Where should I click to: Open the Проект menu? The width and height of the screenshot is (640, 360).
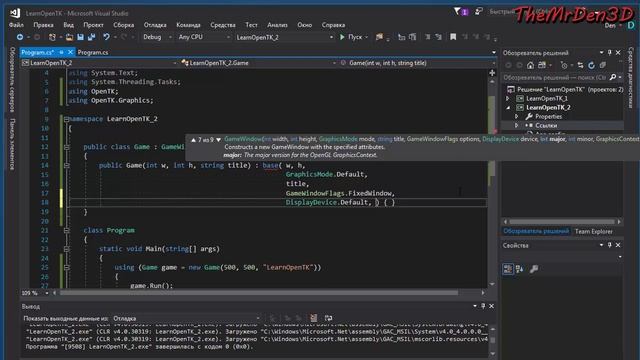coord(93,25)
